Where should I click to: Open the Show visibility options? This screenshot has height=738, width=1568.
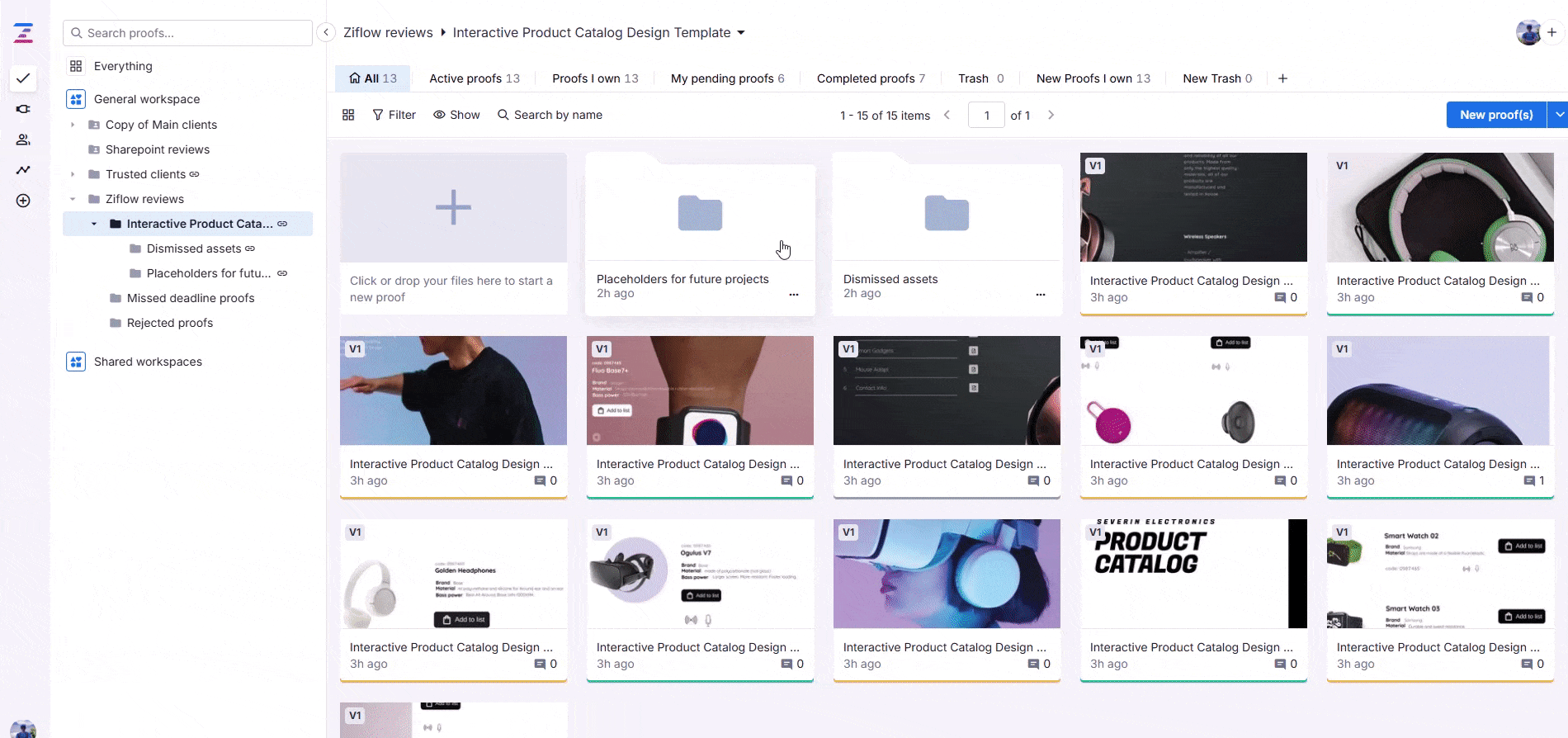click(x=456, y=115)
